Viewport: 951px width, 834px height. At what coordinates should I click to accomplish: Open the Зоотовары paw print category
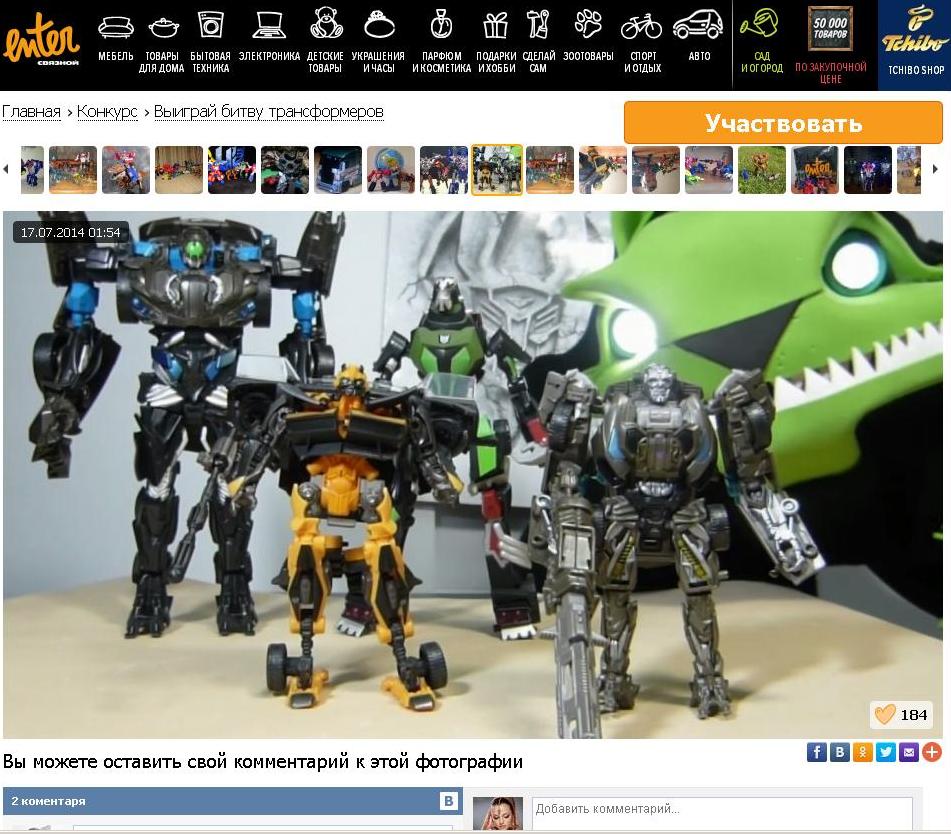588,36
